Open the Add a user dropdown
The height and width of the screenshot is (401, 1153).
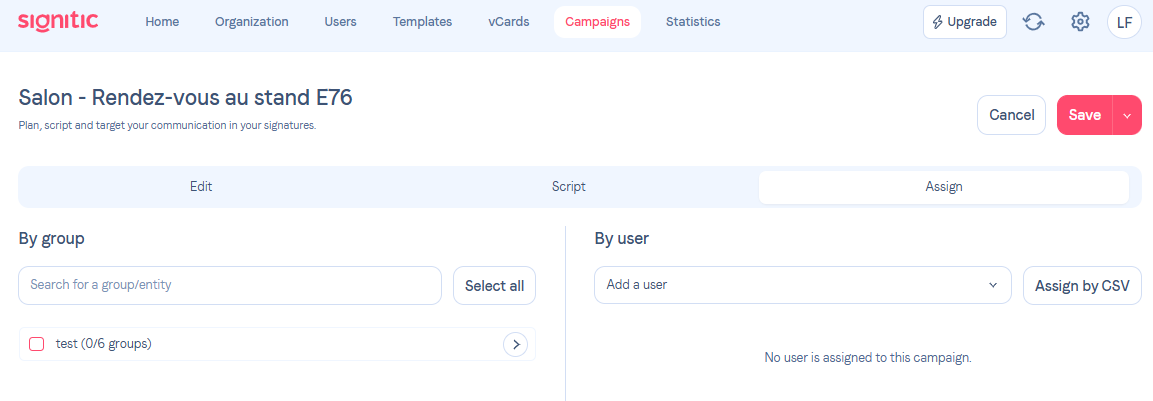pos(802,285)
